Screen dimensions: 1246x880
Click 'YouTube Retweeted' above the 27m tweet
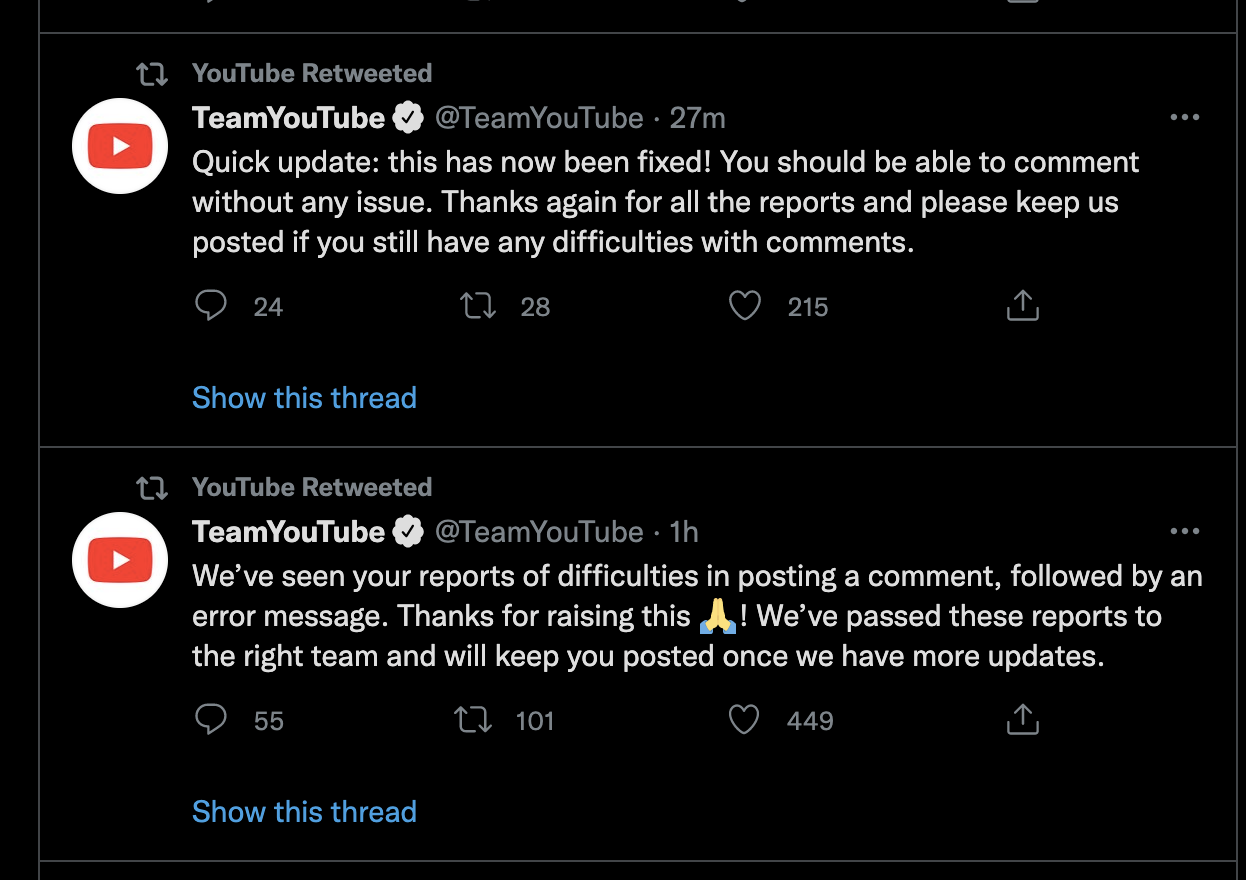click(x=312, y=73)
